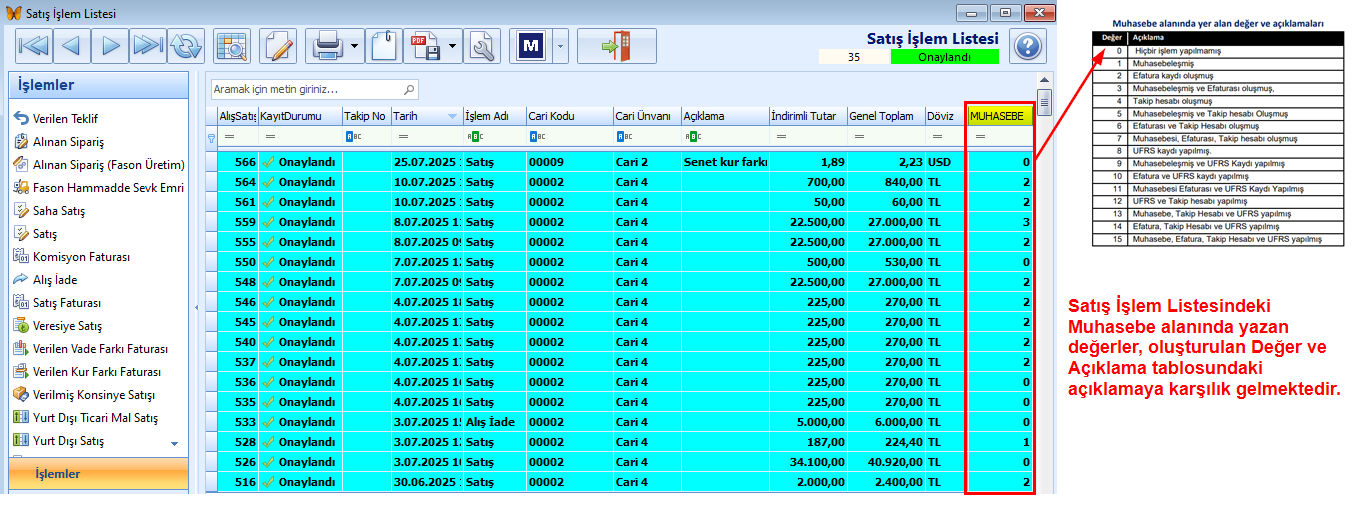The height and width of the screenshot is (518, 1356).
Task: Open the wrench settings icon
Action: pyautogui.click(x=482, y=46)
